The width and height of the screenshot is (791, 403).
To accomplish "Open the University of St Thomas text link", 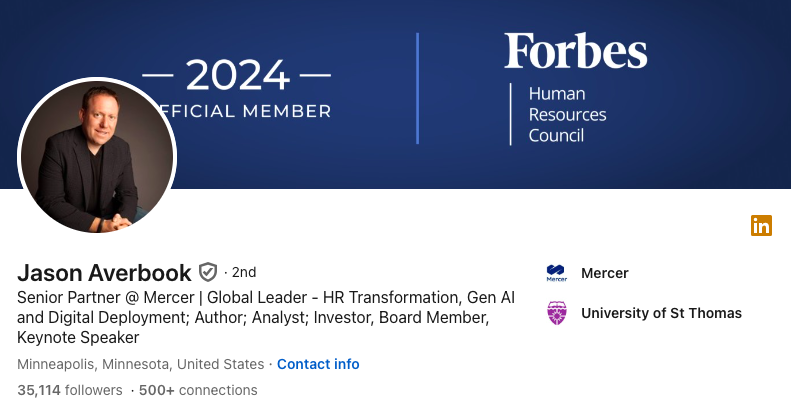I will 661,313.
